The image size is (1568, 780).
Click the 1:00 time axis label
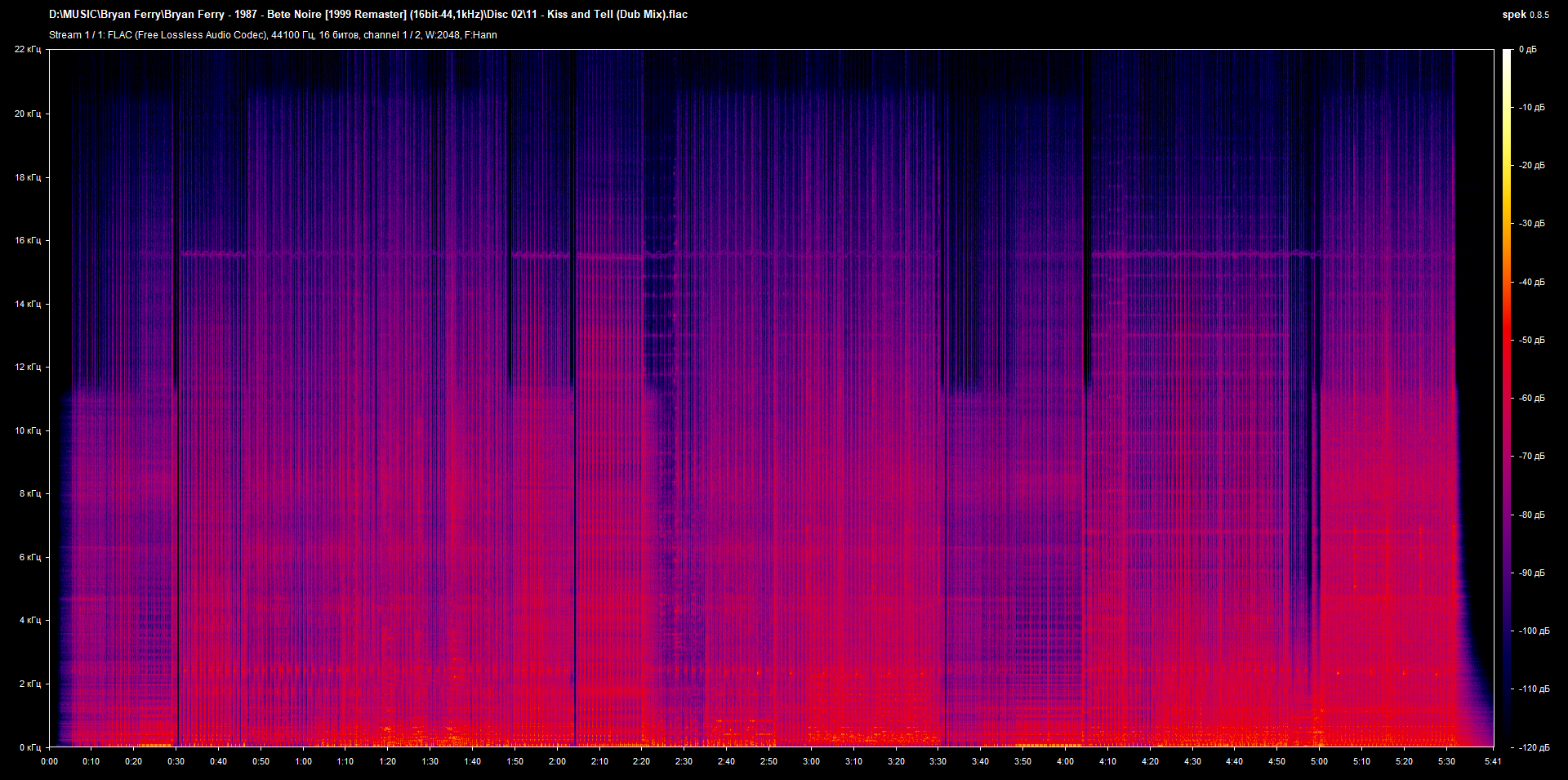(x=303, y=761)
